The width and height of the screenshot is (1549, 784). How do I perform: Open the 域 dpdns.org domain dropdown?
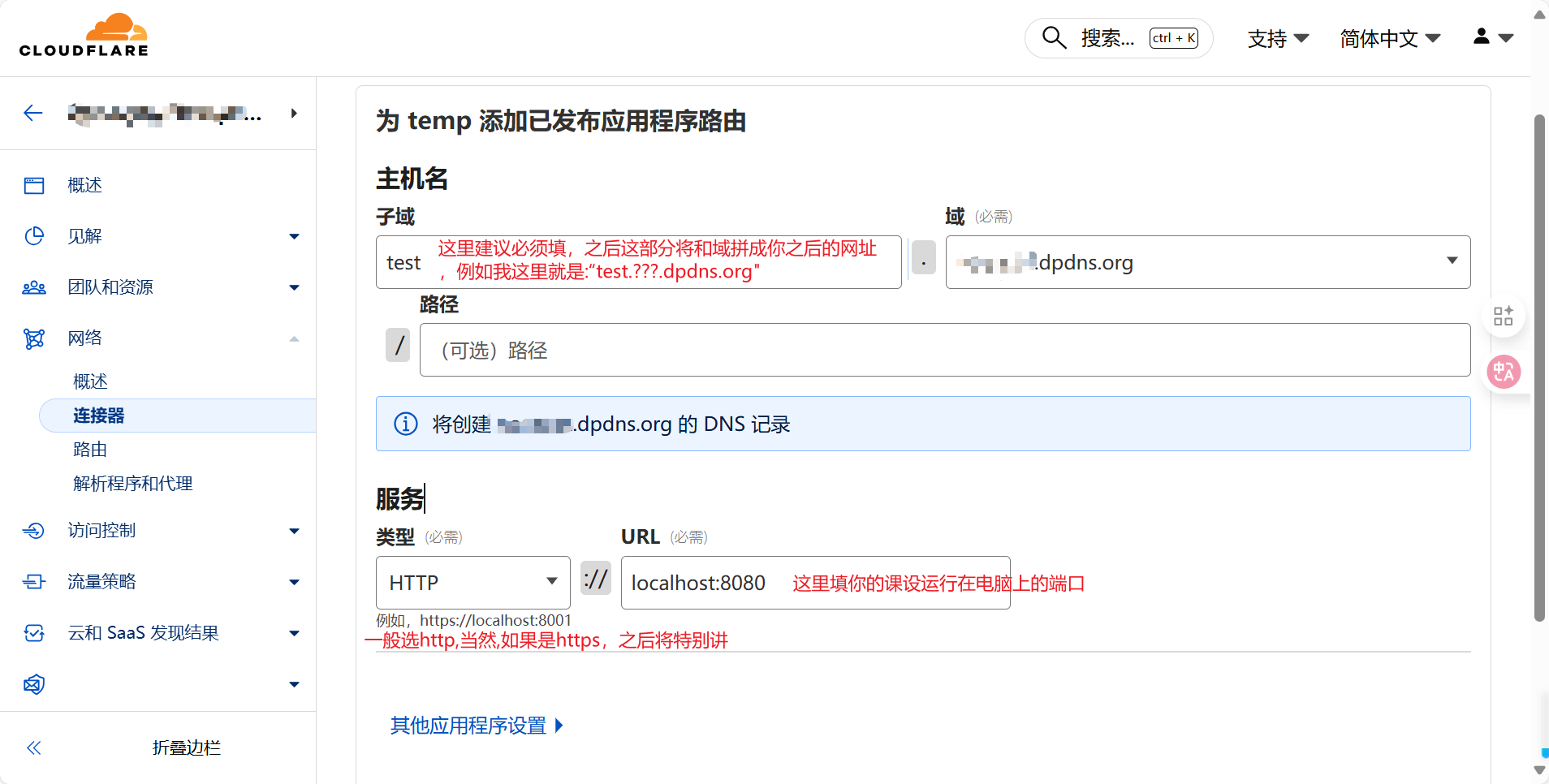point(1208,262)
